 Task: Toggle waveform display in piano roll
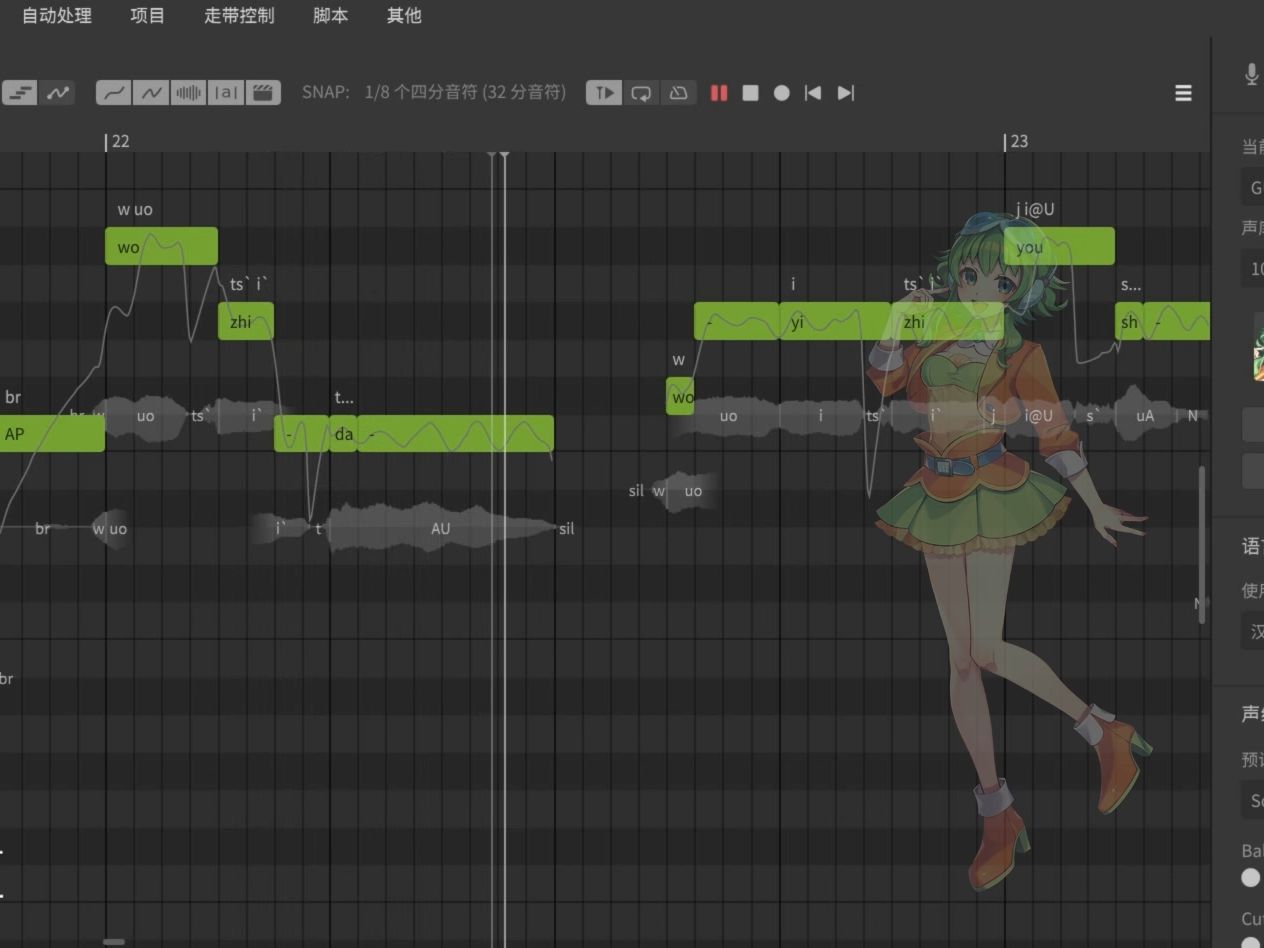pos(189,93)
